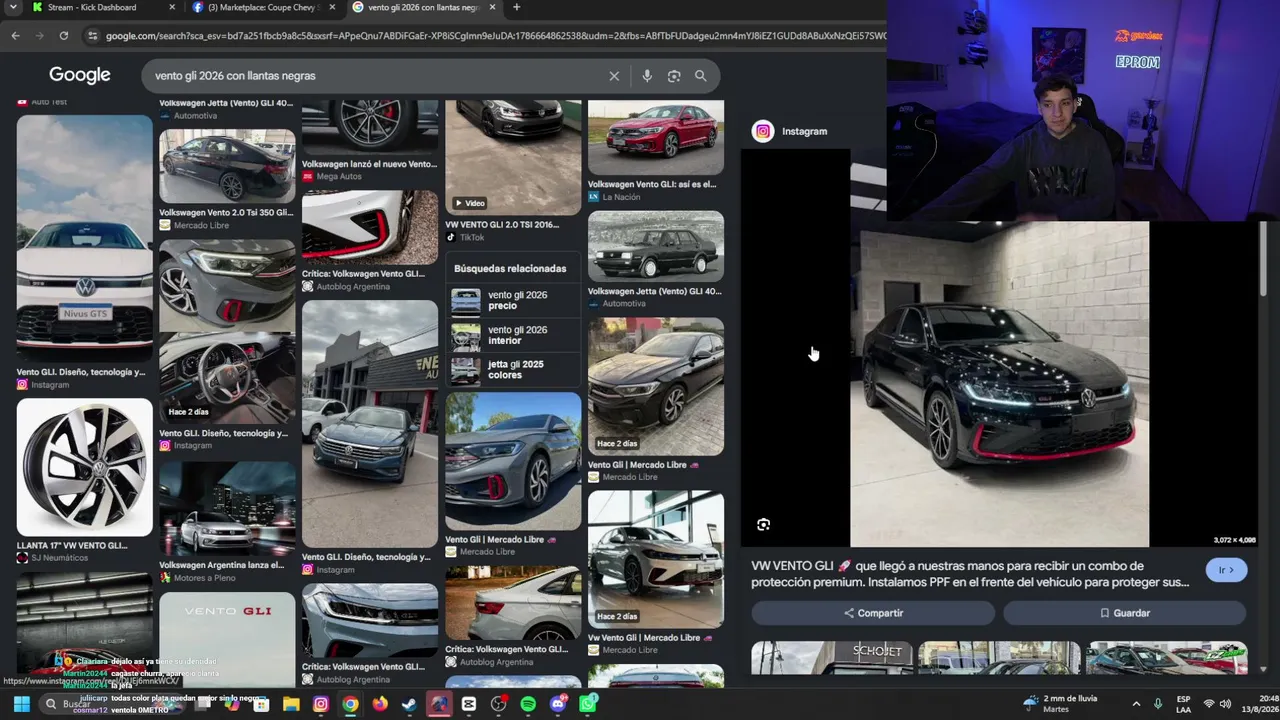This screenshot has height=720, width=1280.
Task: Open La Nación red Vento GLI thumbnail
Action: click(656, 137)
